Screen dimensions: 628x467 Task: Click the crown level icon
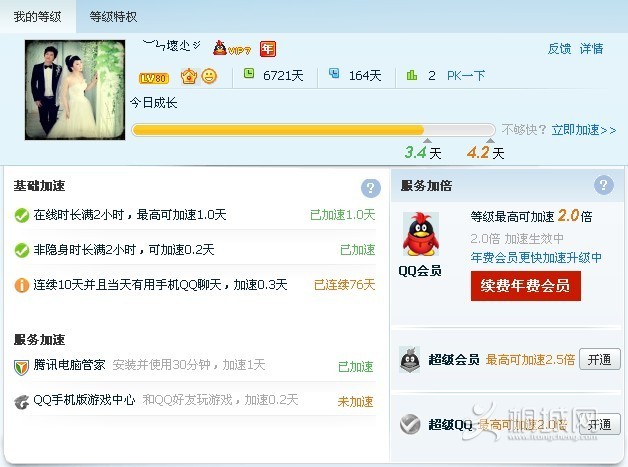pyautogui.click(x=189, y=76)
